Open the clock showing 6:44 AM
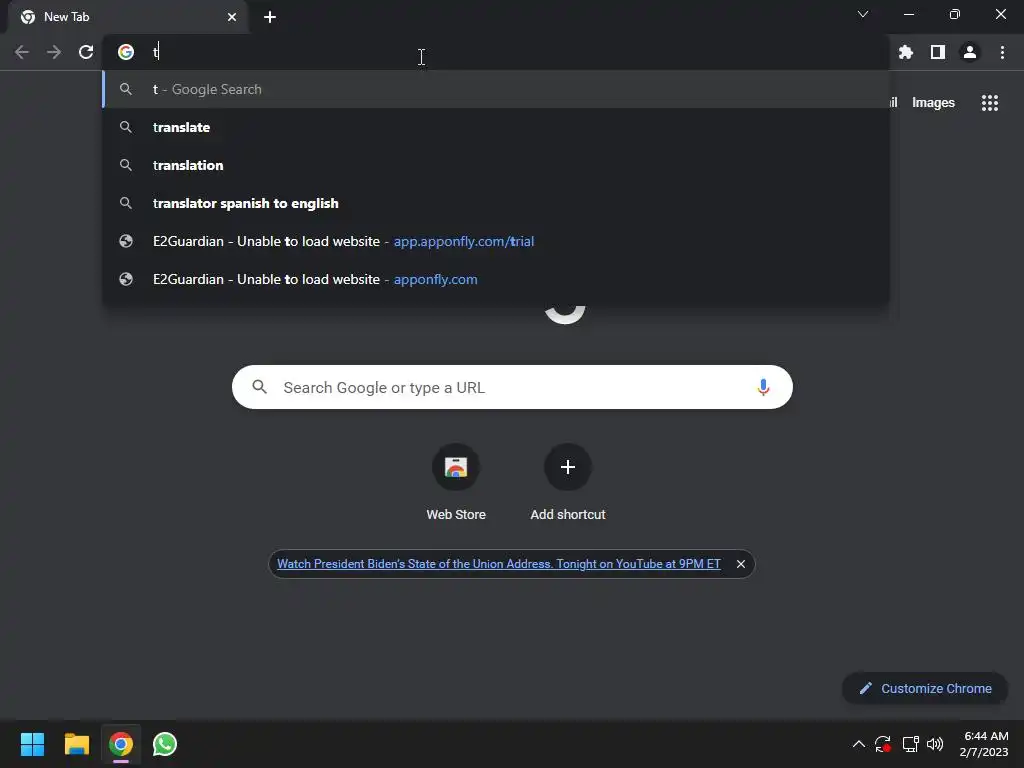The height and width of the screenshot is (768, 1024). pyautogui.click(x=984, y=744)
